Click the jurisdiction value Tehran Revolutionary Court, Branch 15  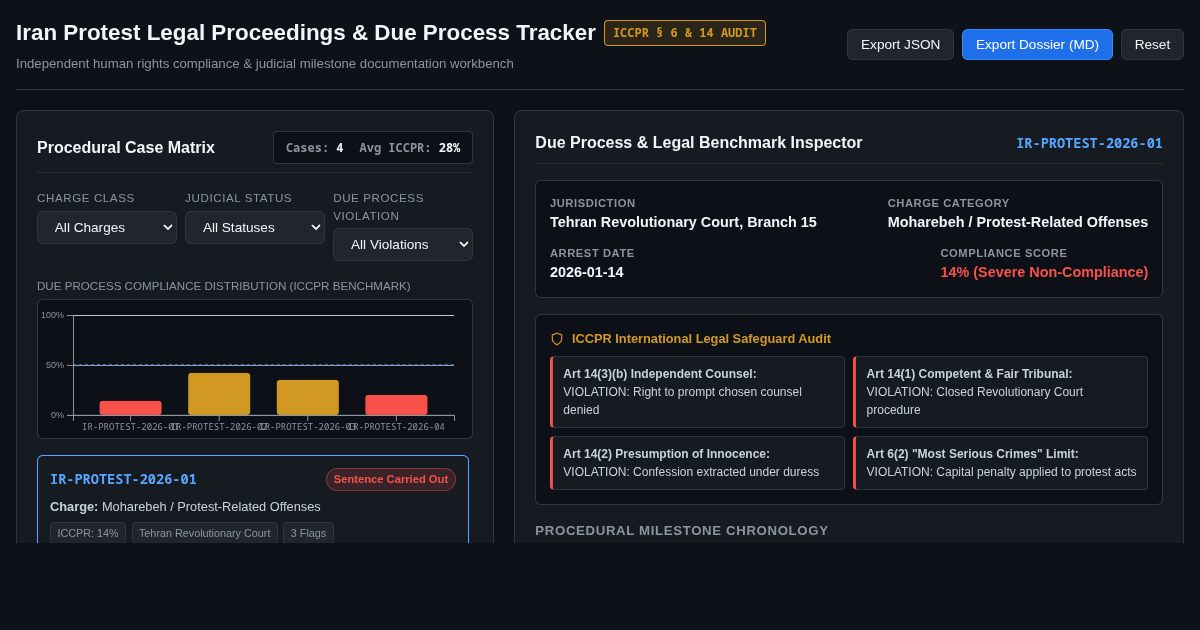point(683,222)
